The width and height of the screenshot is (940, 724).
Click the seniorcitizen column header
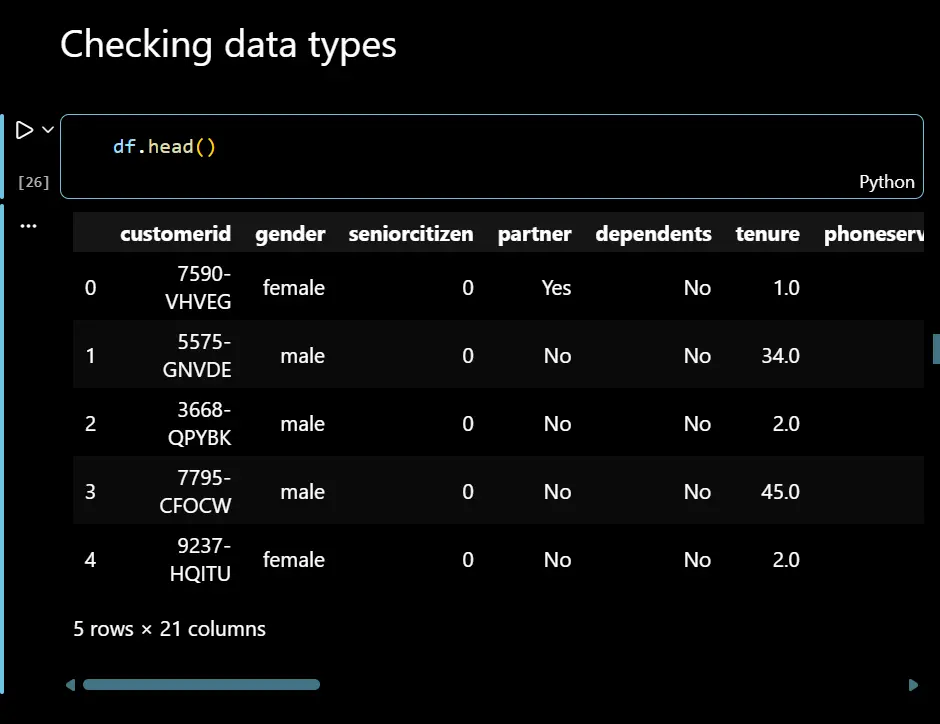pos(411,234)
